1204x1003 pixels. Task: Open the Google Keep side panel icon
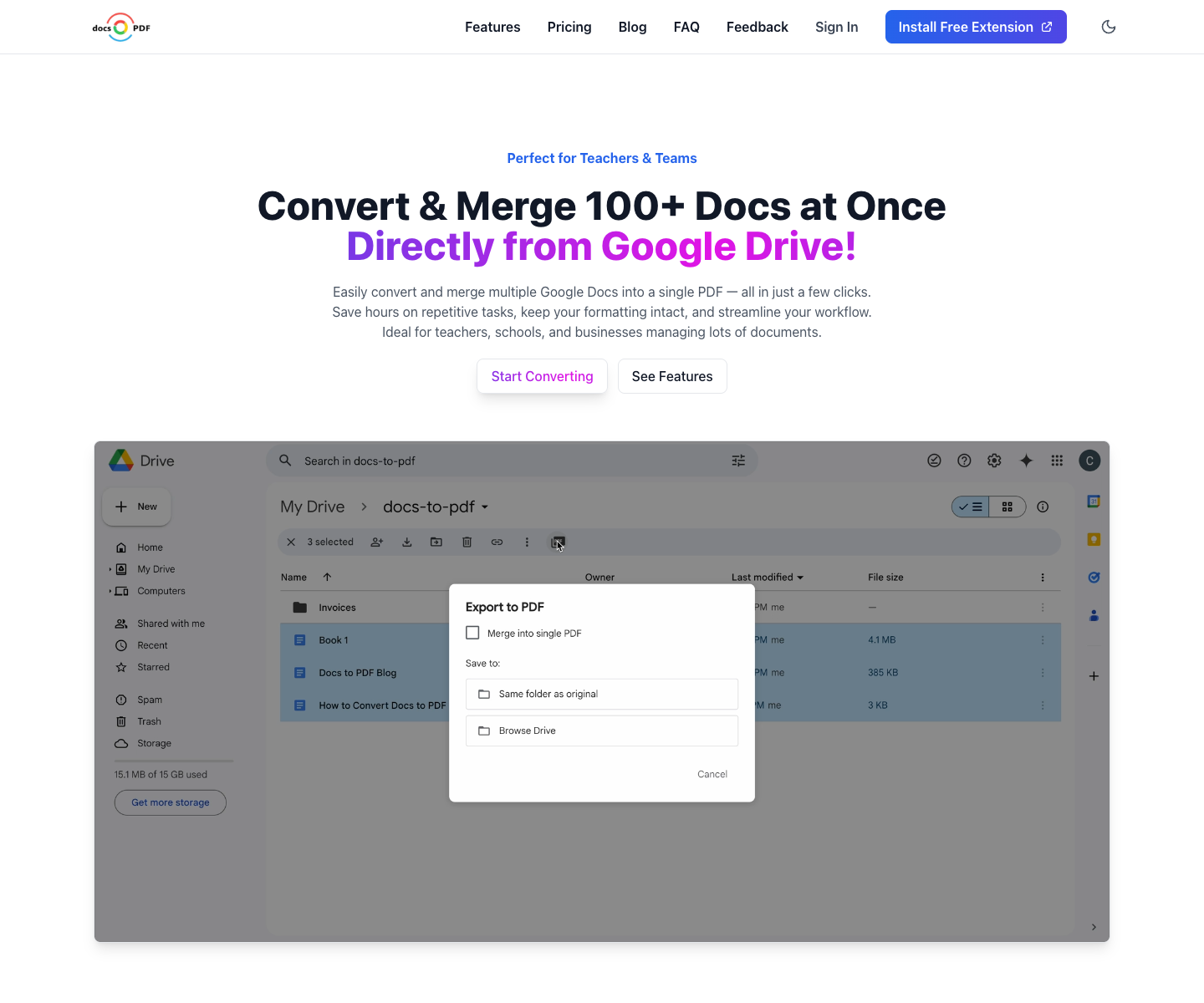pyautogui.click(x=1094, y=539)
